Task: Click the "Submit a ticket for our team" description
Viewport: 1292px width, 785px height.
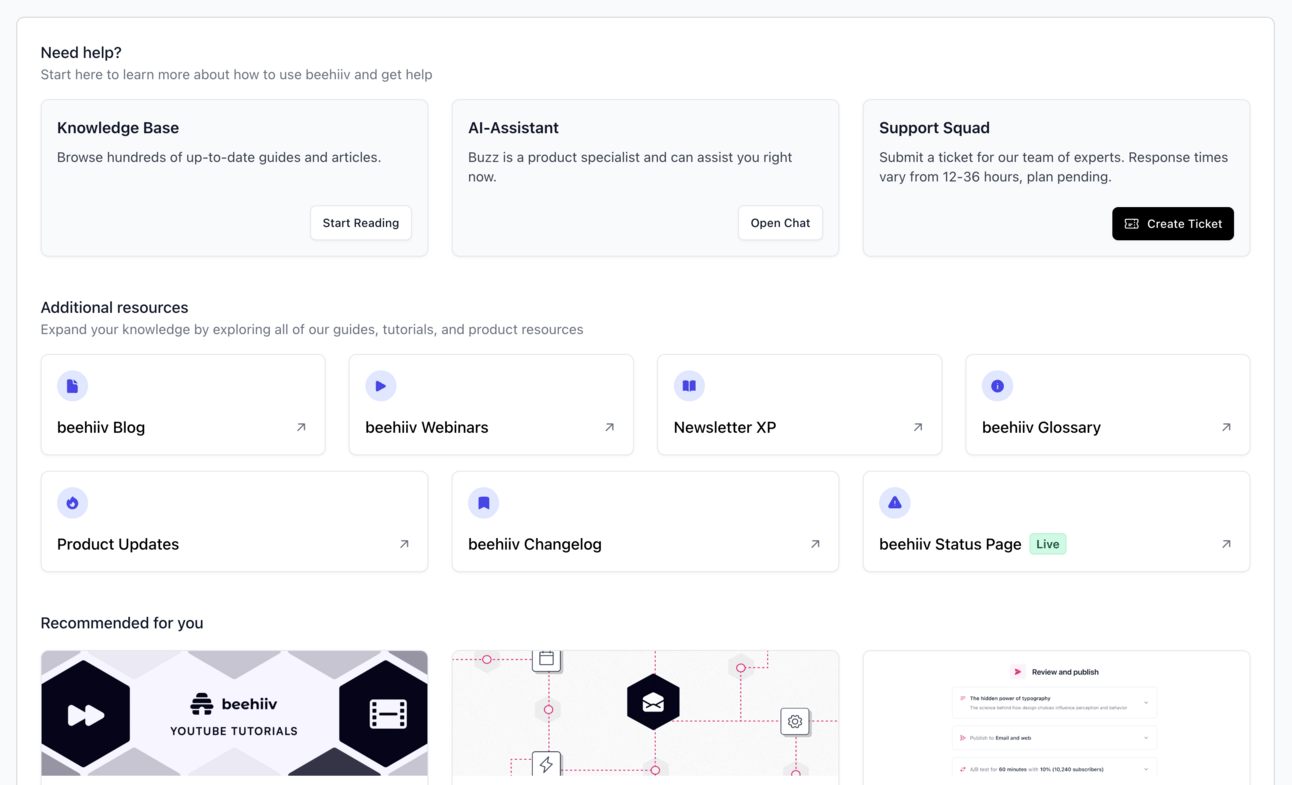Action: point(1053,167)
